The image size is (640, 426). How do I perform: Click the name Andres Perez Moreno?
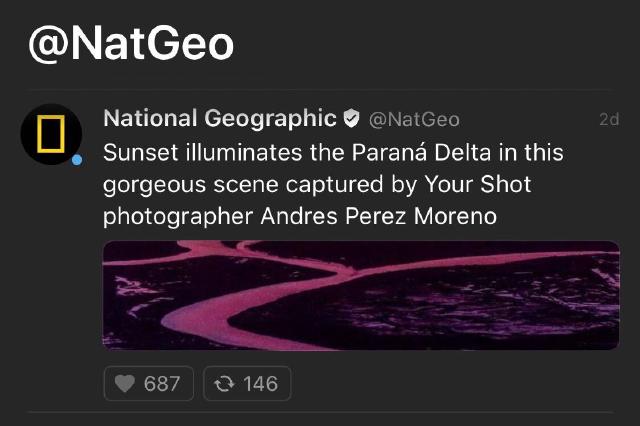point(379,216)
